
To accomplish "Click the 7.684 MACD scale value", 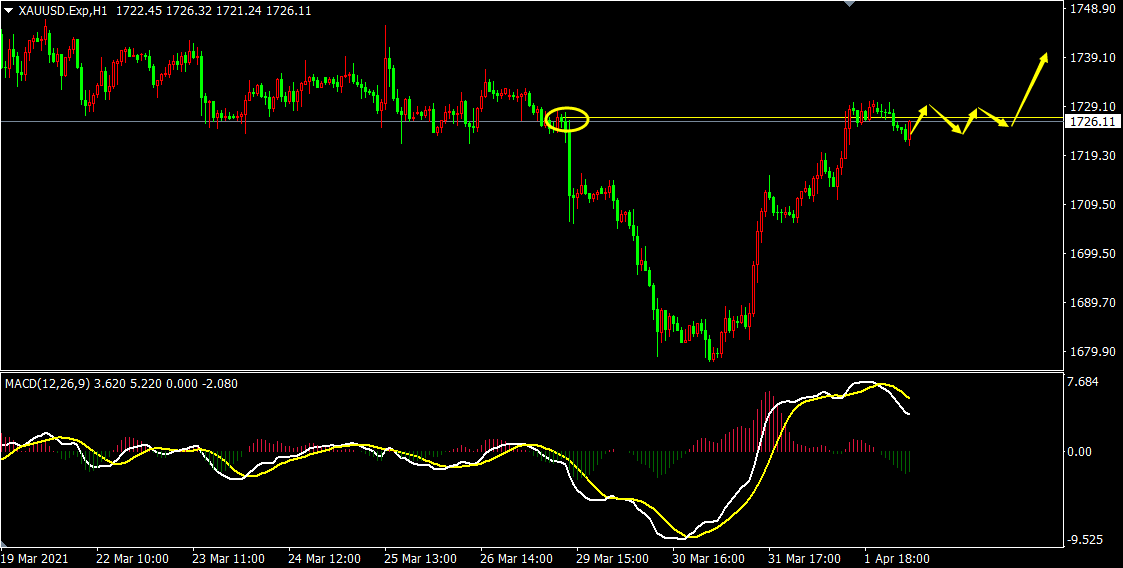I will tap(1084, 382).
